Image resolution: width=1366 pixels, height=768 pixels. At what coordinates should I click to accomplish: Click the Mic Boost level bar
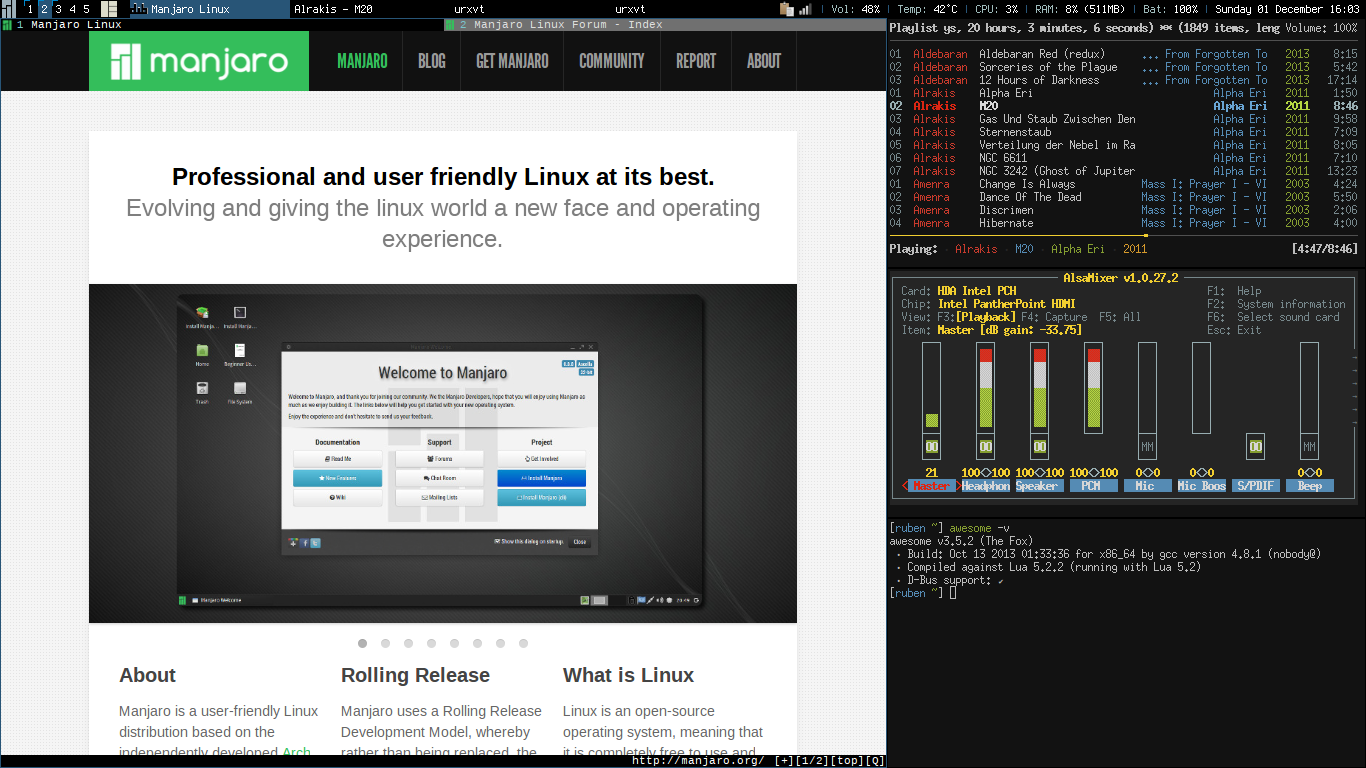(1202, 388)
